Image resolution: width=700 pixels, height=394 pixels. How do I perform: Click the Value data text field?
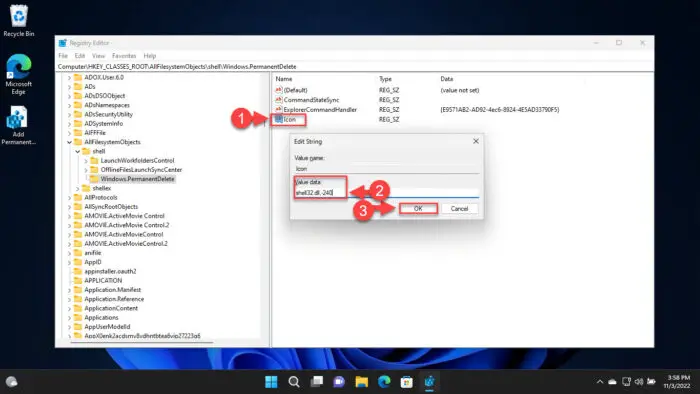387,193
